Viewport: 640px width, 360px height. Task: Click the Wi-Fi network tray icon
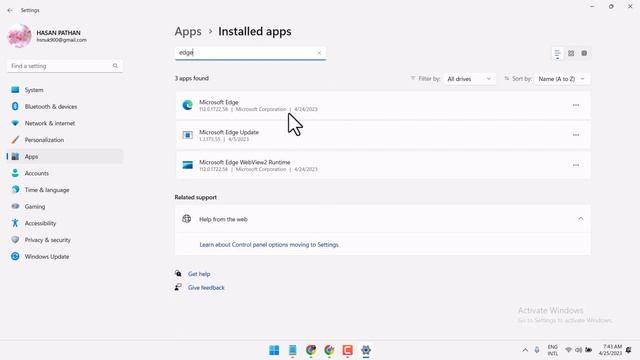568,350
